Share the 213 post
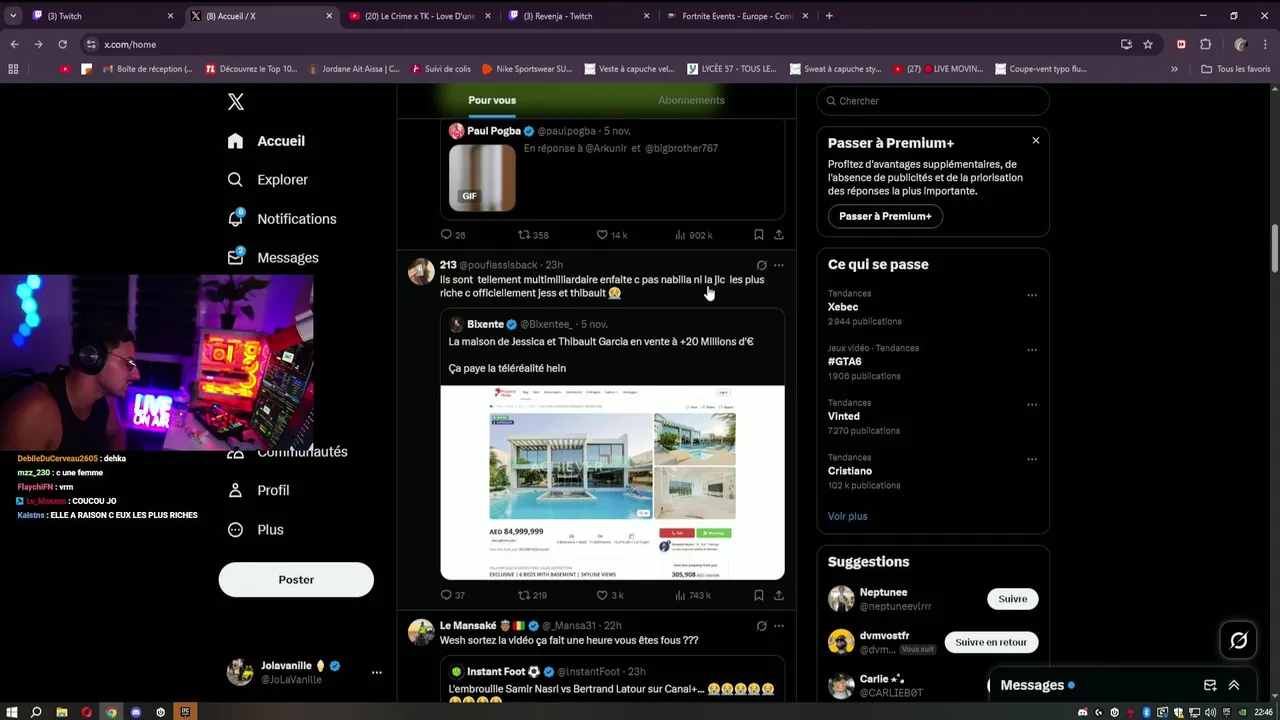This screenshot has height=720, width=1280. [778, 595]
